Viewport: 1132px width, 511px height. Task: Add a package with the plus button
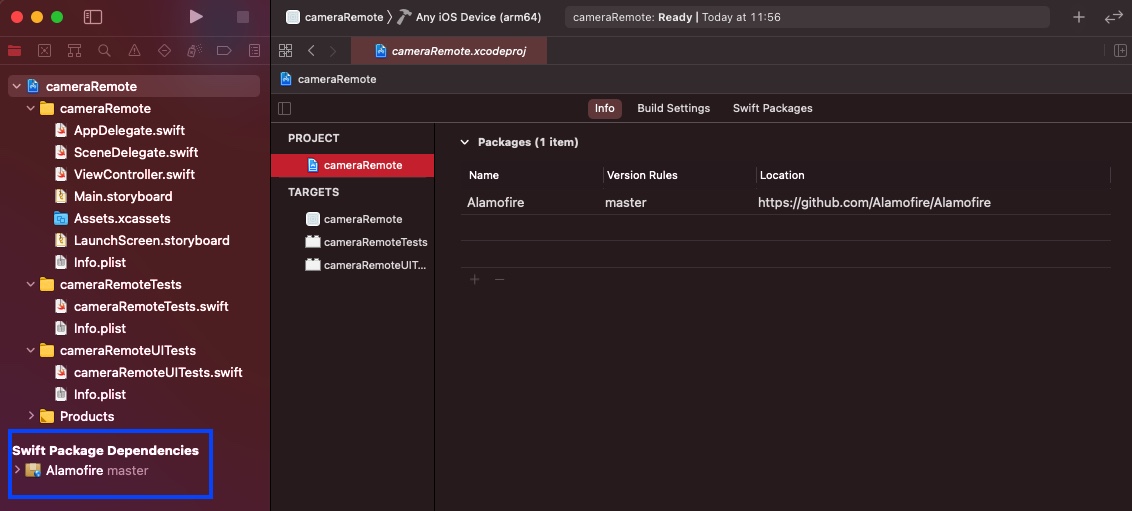coord(474,279)
